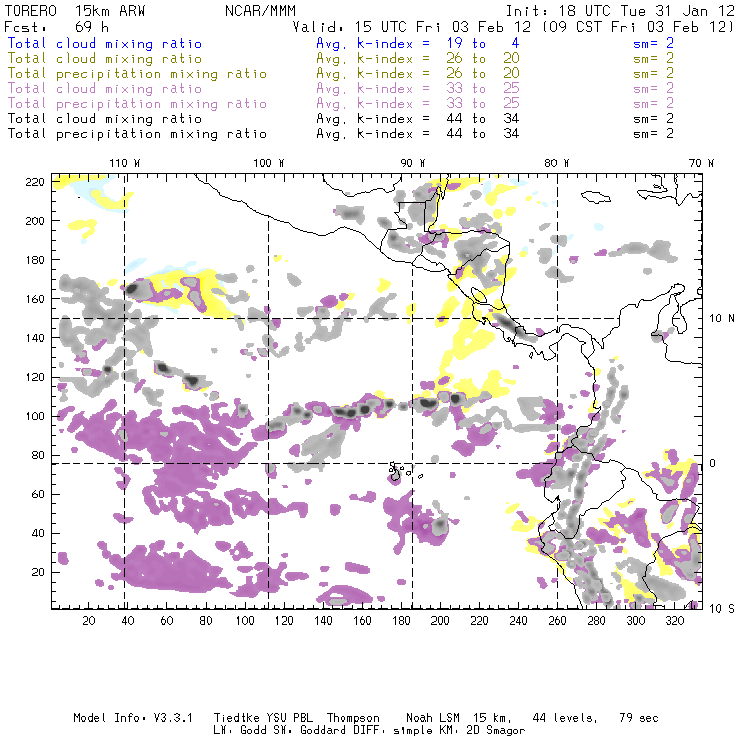Image resolution: width=740 pixels, height=740 pixels.
Task: Click the '0' equator latitude label
Action: tap(713, 463)
